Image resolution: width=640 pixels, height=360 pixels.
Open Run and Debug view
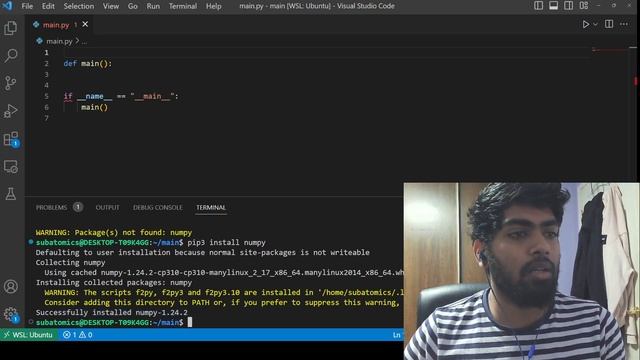point(11,111)
